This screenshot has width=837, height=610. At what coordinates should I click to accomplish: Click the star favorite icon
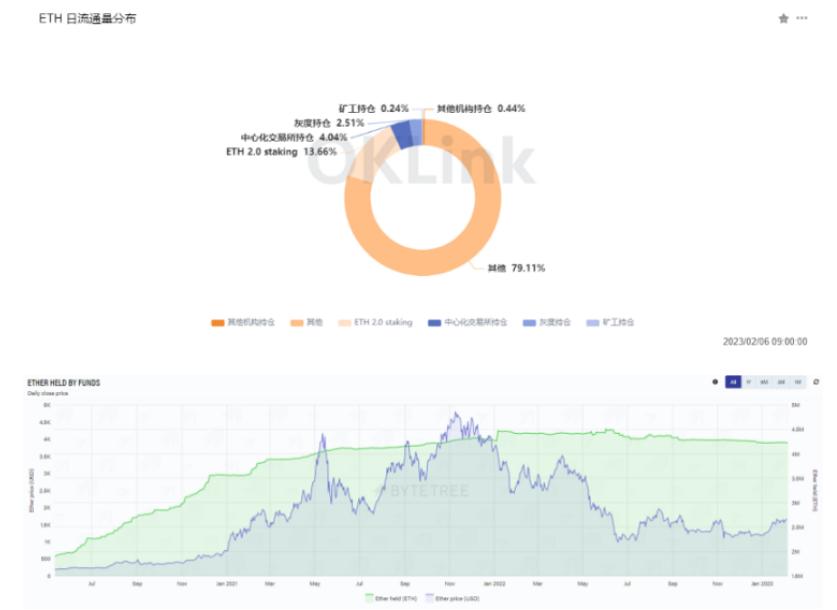783,19
